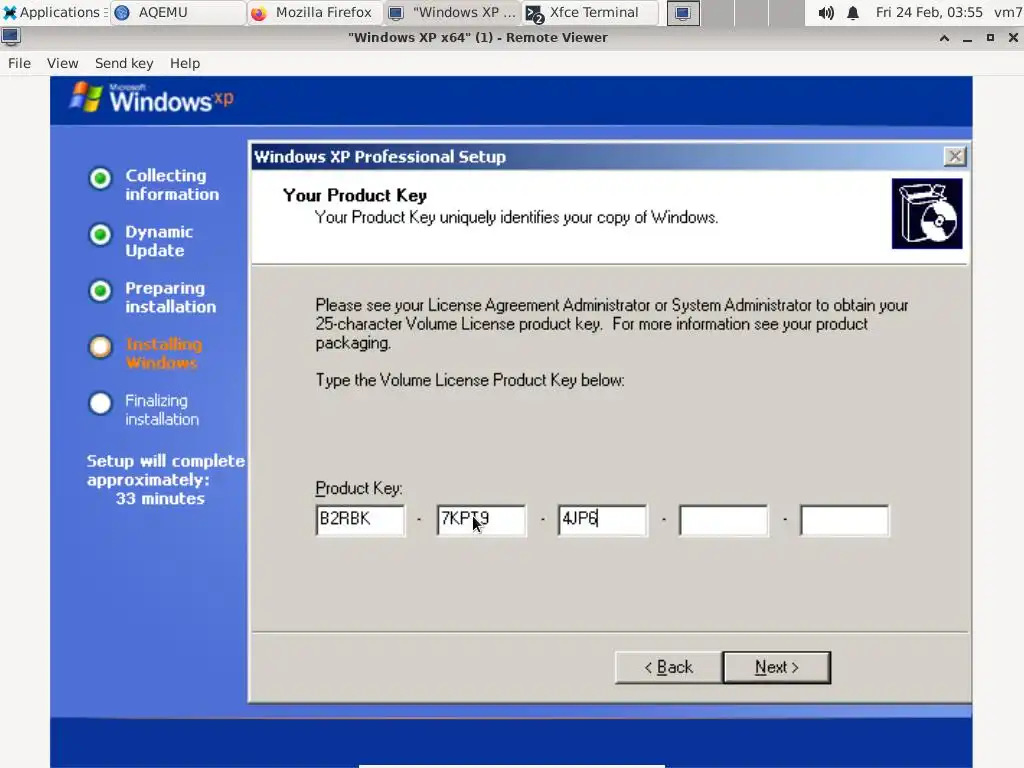Select the "Windows XP ..." taskbar entry
Viewport: 1024px width, 768px height.
(452, 12)
